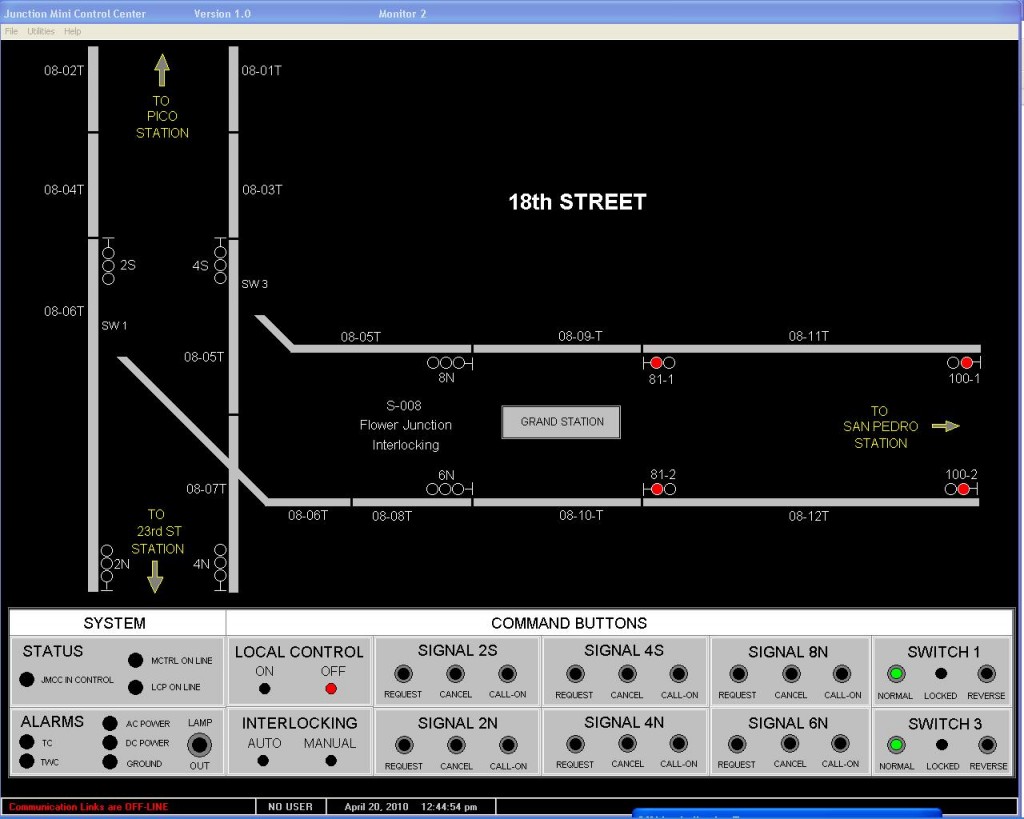Open the Help menu
Viewport: 1024px width, 819px height.
coord(72,31)
